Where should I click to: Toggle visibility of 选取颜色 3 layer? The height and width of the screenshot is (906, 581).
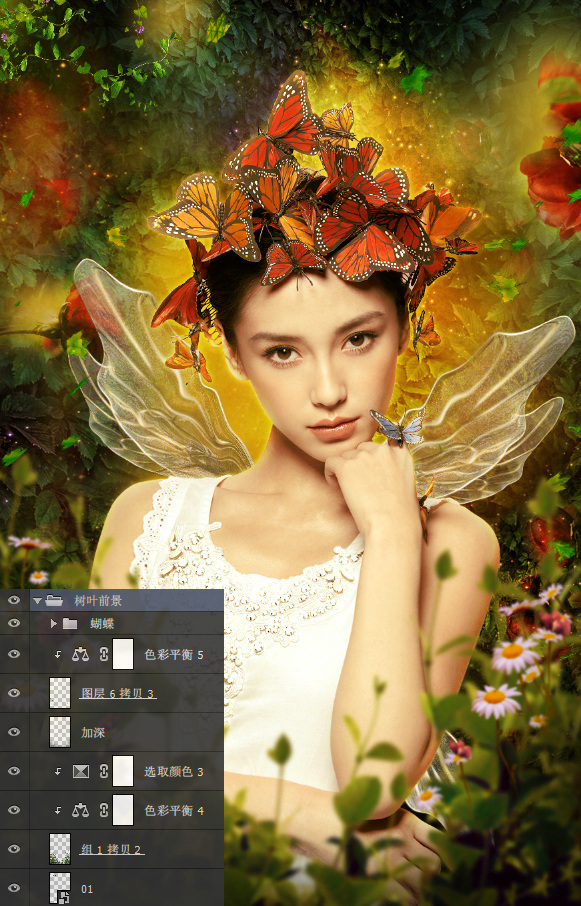[14, 771]
